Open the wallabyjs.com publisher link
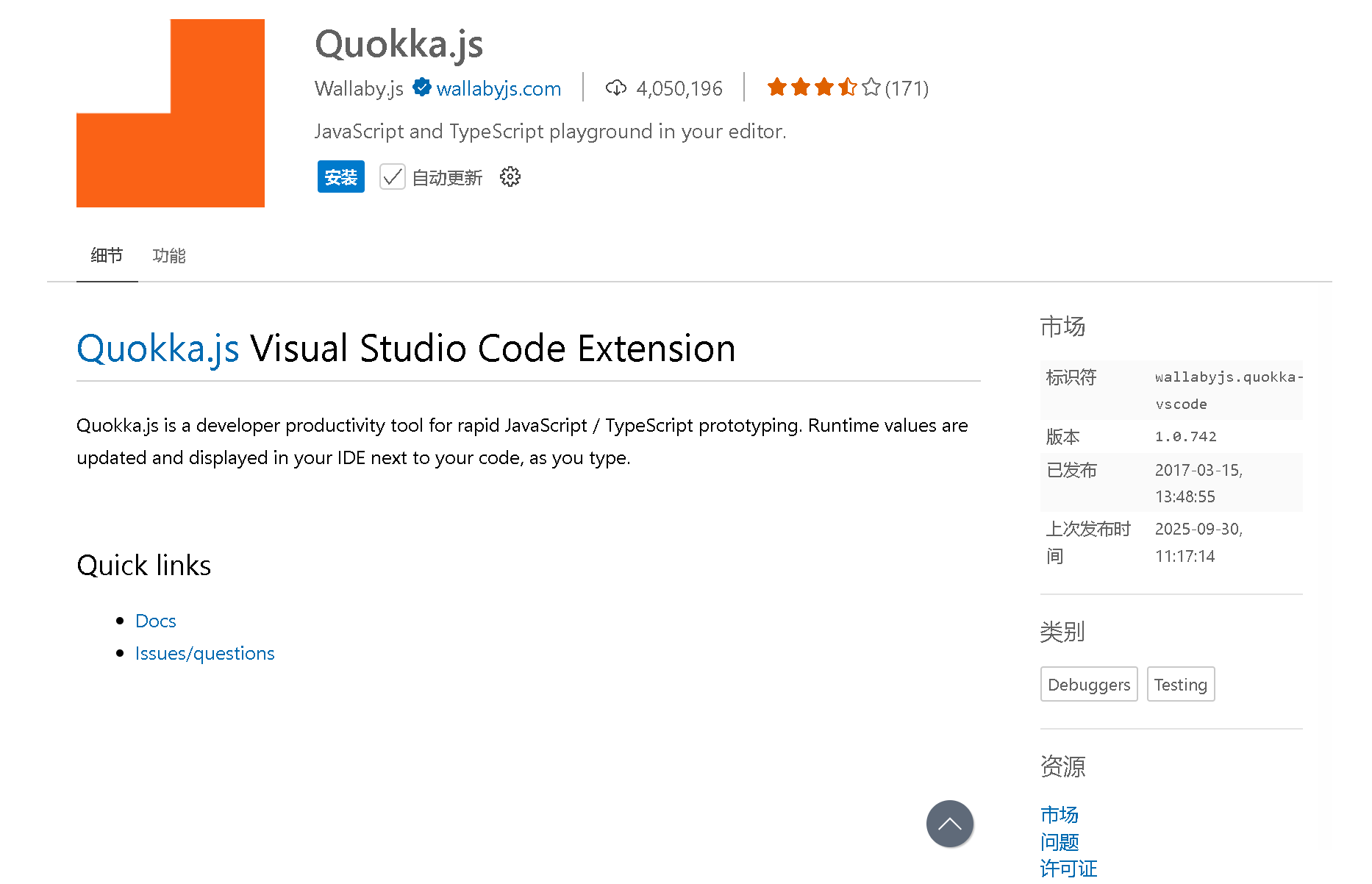1372x884 pixels. coord(499,89)
